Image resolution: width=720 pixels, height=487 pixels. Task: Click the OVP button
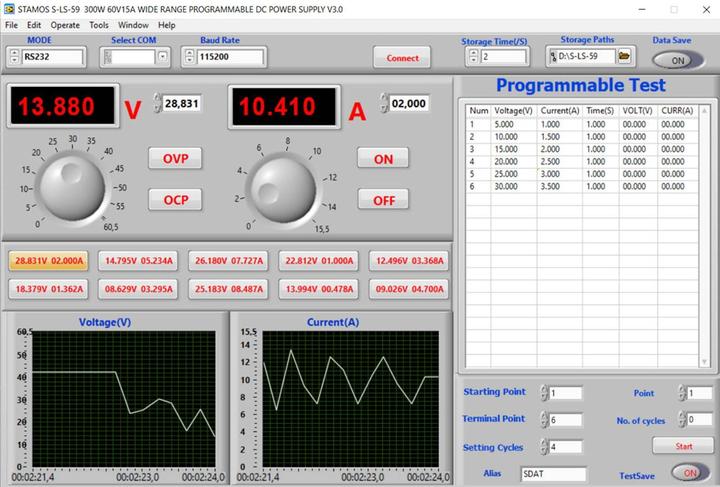pos(175,158)
